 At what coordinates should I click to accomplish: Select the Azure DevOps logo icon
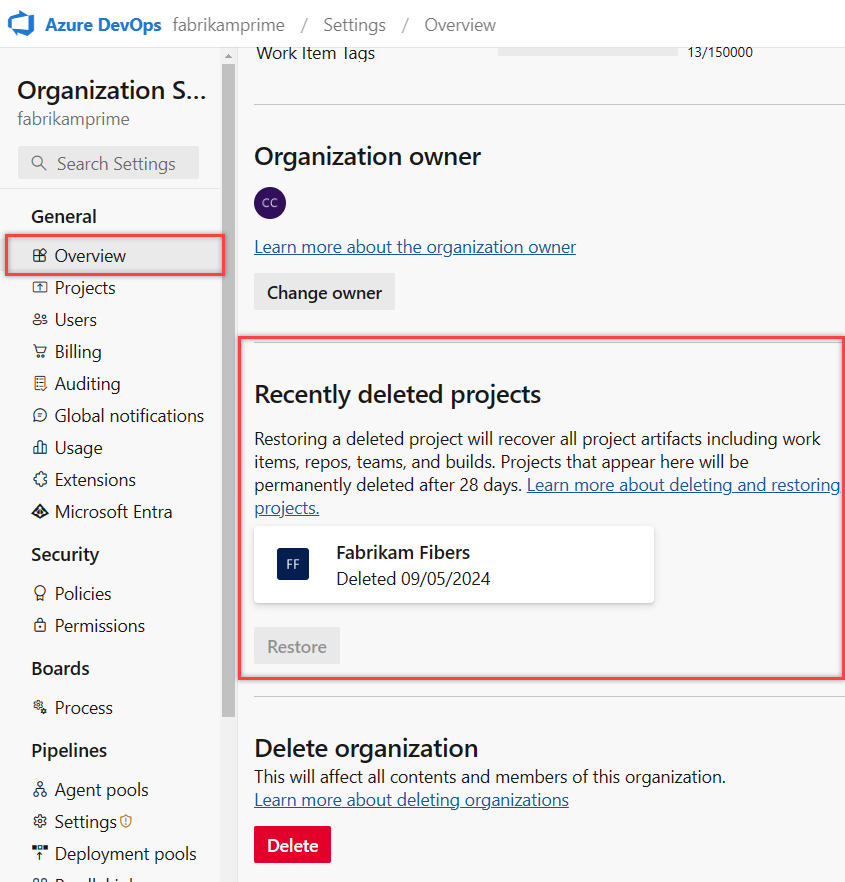coord(20,24)
